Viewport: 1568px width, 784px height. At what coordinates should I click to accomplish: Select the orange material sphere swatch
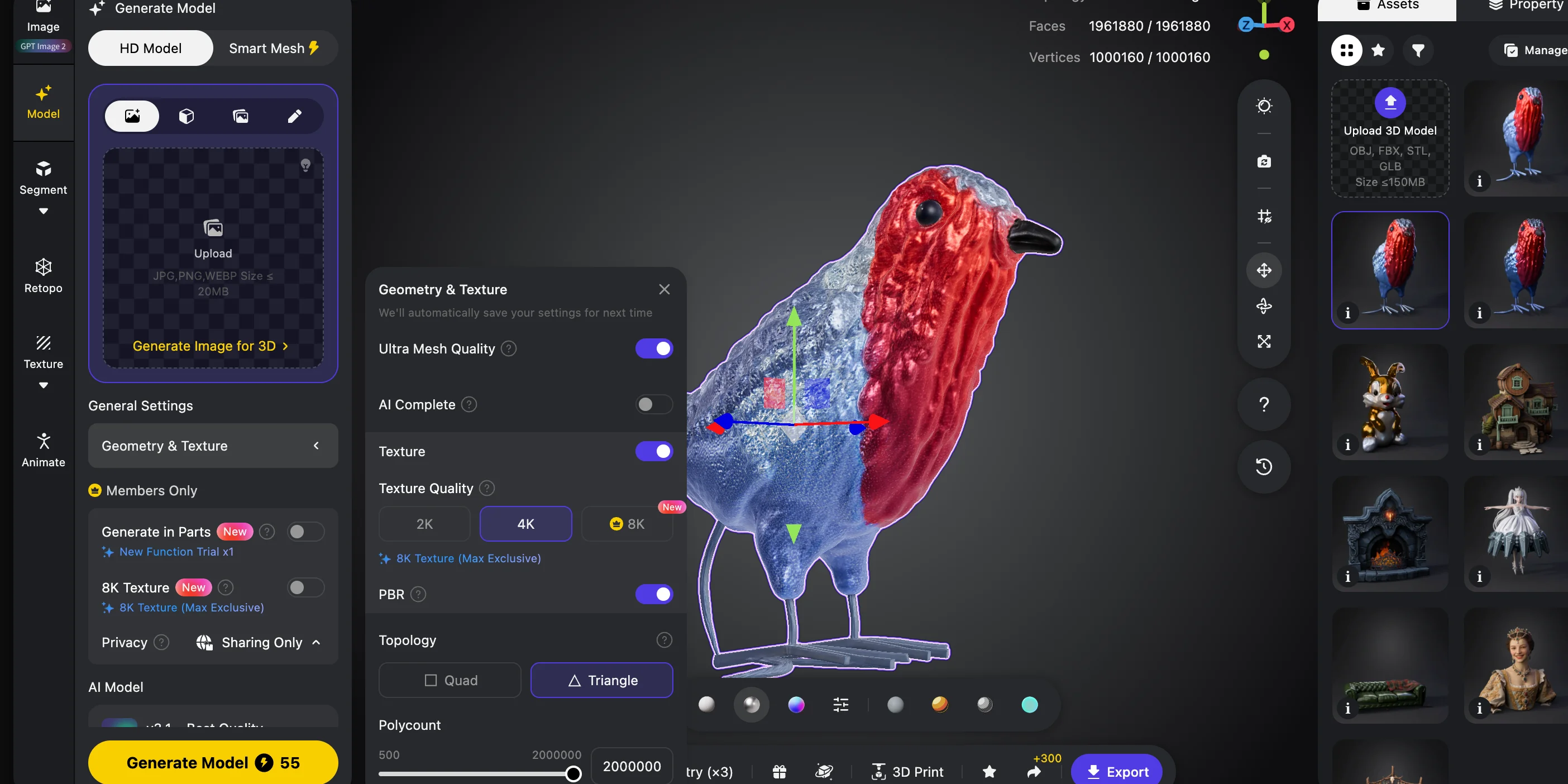(x=940, y=705)
